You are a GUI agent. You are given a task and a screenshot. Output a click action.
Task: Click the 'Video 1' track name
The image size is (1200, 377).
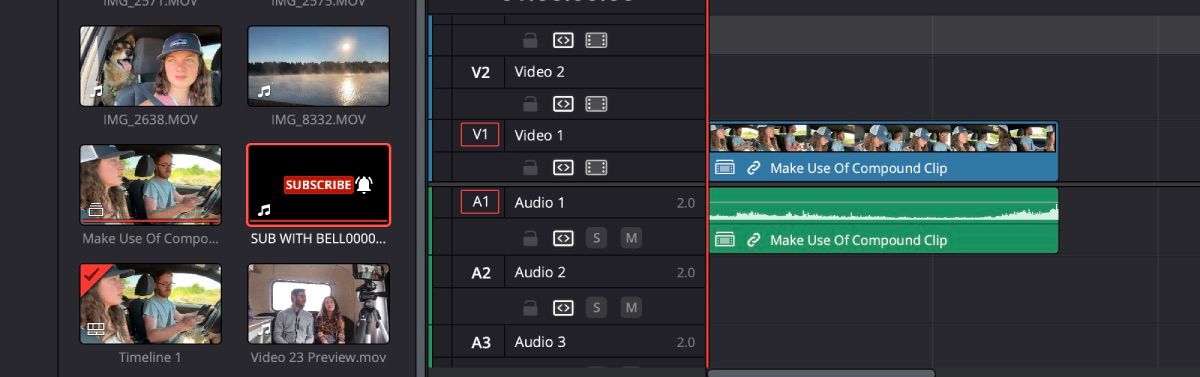coord(539,135)
